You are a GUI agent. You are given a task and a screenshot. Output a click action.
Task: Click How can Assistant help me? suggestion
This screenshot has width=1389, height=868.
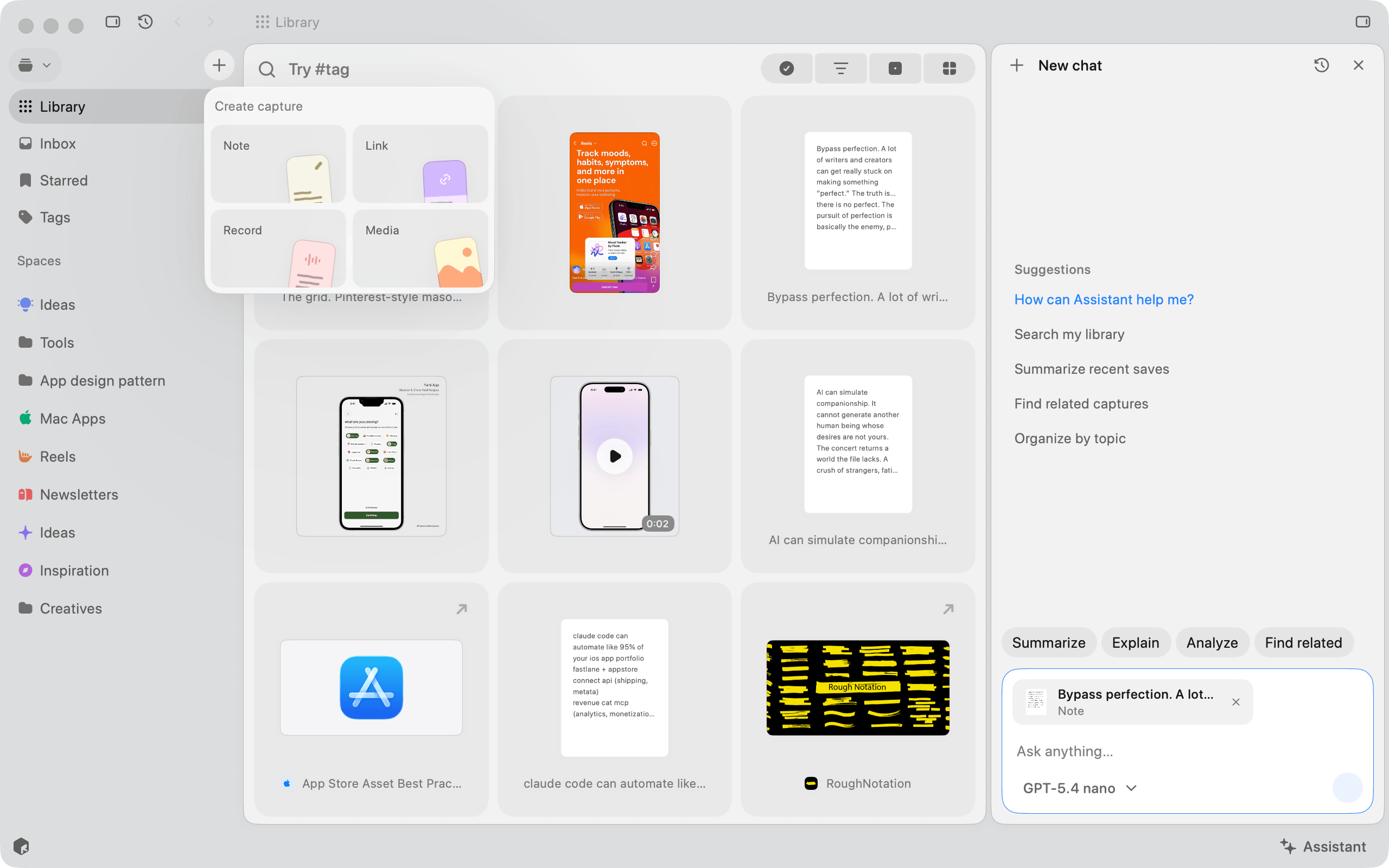coord(1104,299)
